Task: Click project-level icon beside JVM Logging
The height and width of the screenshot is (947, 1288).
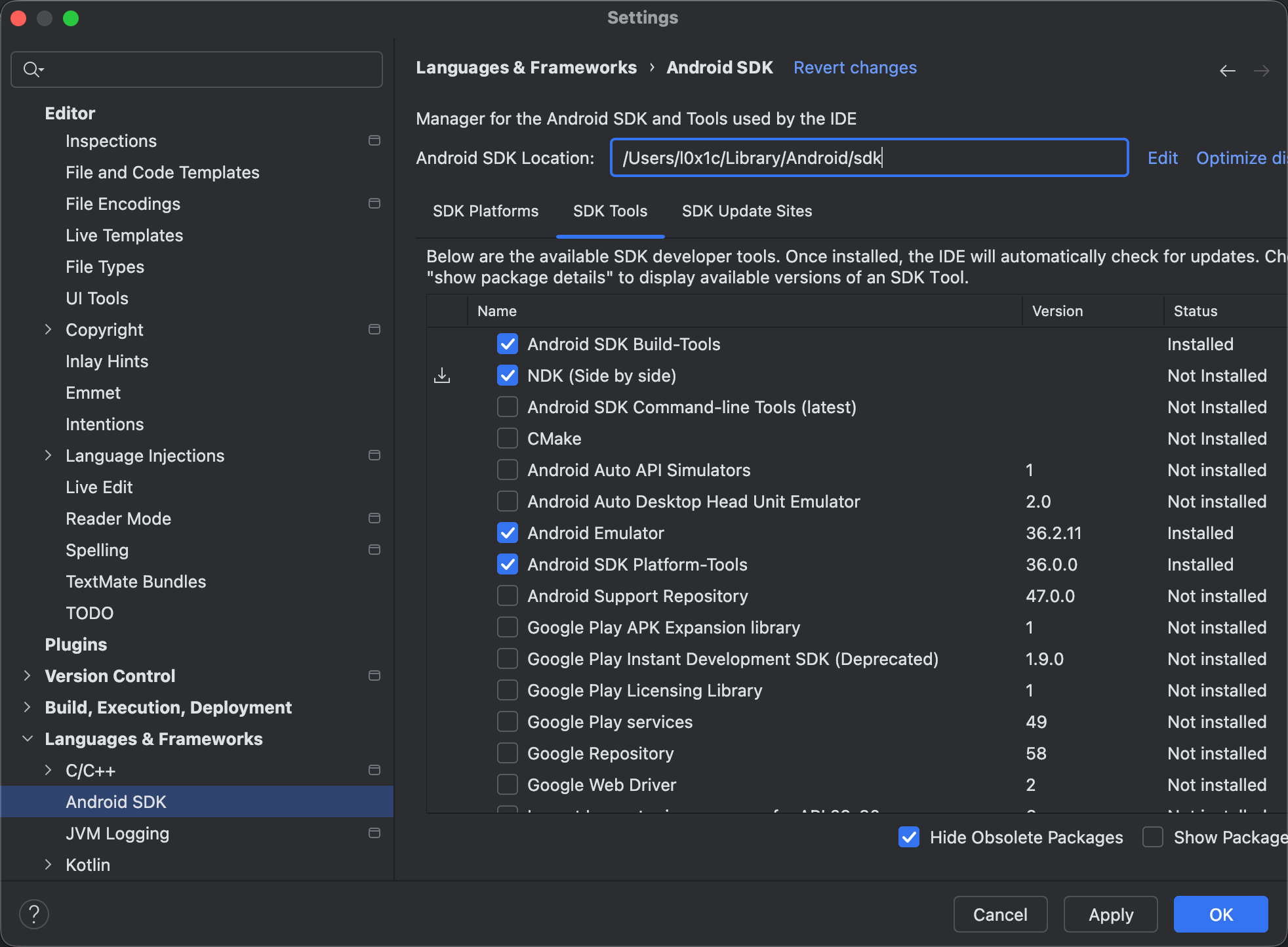Action: (x=374, y=833)
